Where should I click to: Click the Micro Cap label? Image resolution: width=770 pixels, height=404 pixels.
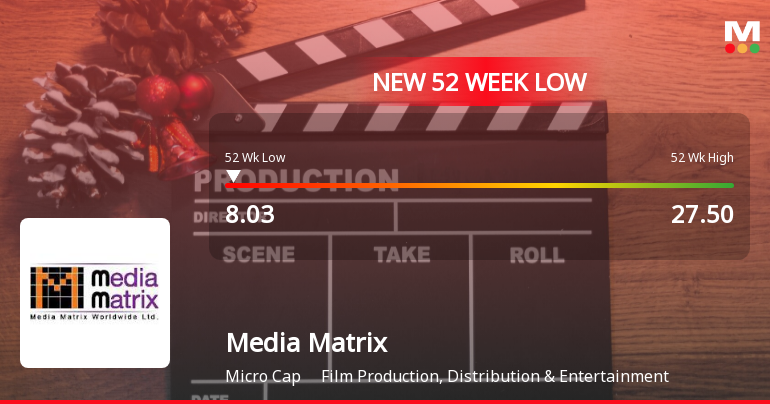263,377
